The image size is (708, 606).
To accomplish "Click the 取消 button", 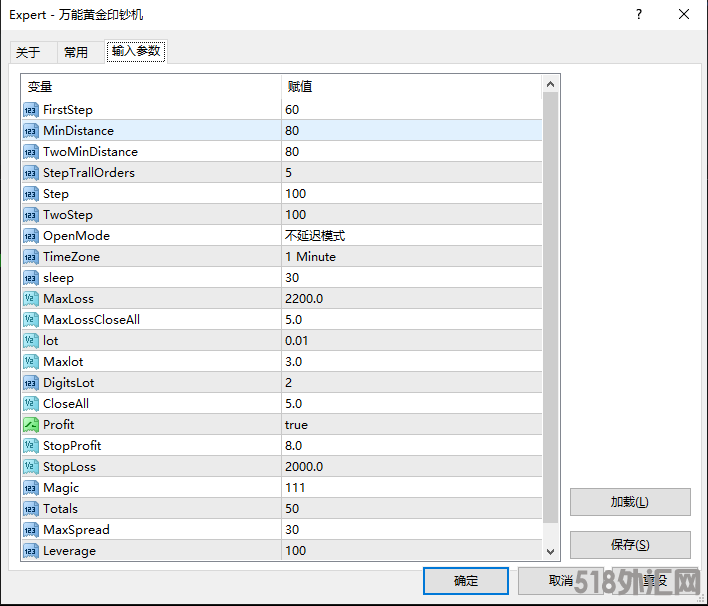I will pyautogui.click(x=560, y=581).
